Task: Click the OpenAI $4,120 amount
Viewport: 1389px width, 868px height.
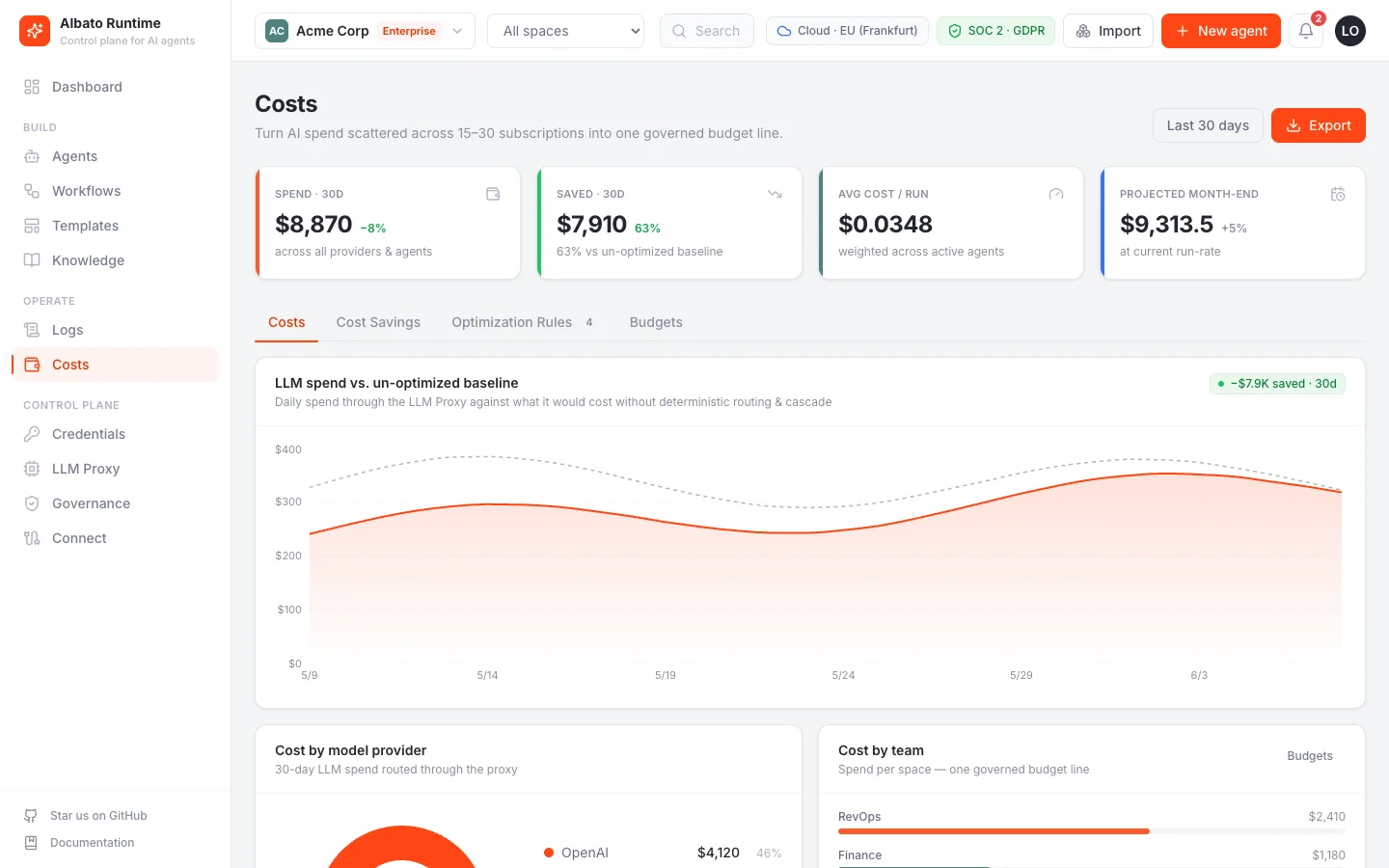Action: click(x=719, y=853)
